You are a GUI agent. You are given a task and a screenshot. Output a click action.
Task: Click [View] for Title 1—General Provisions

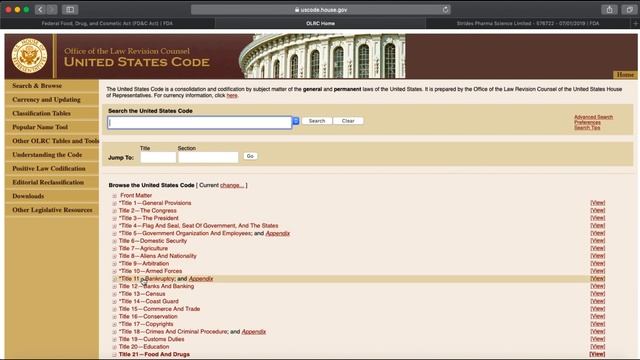(x=598, y=203)
